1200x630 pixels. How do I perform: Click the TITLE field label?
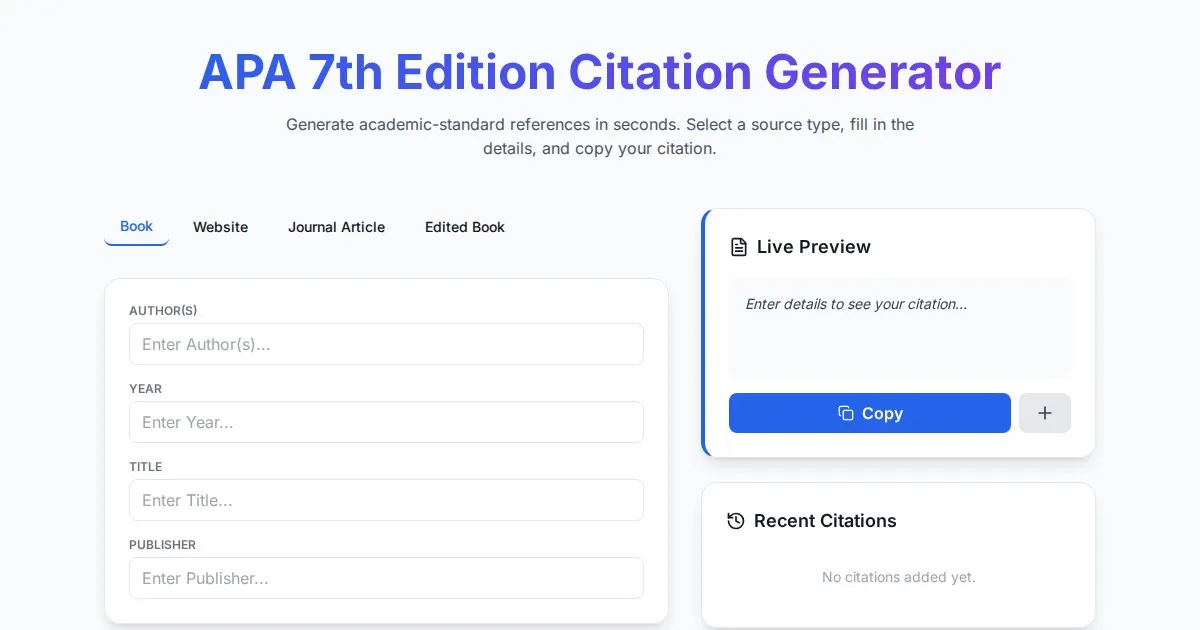pyautogui.click(x=145, y=467)
